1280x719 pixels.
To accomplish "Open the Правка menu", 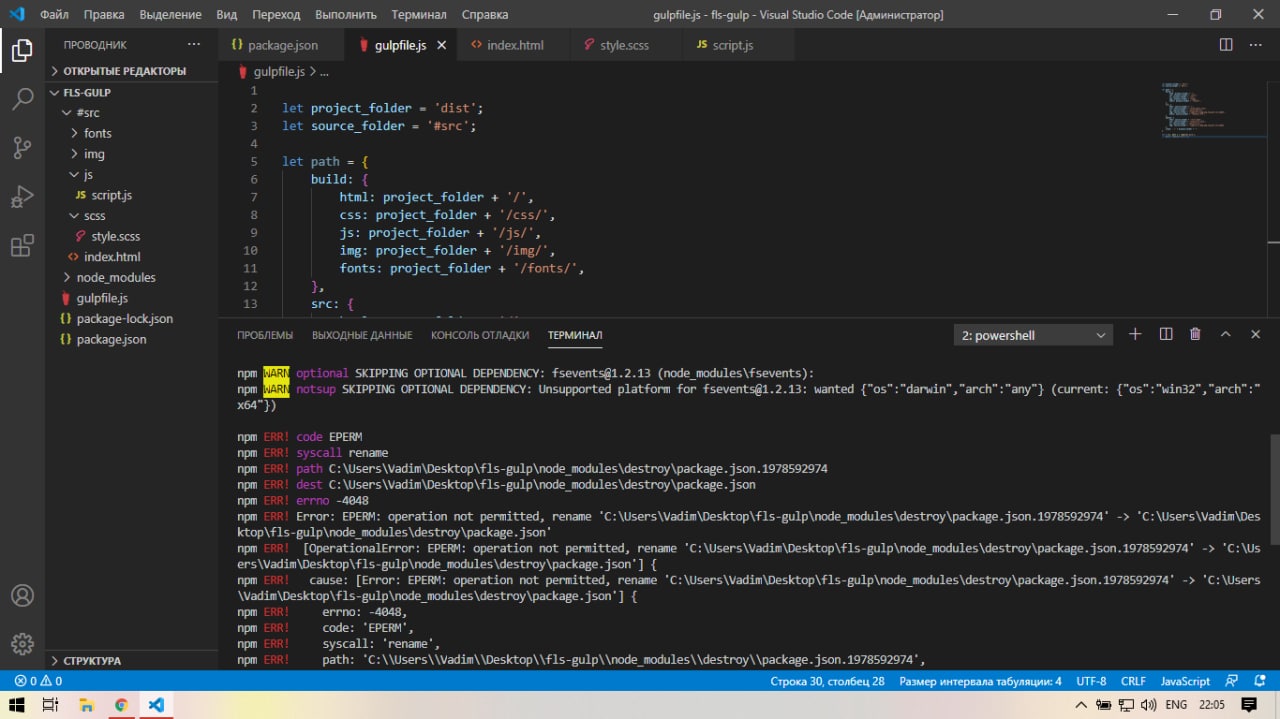I will [105, 15].
